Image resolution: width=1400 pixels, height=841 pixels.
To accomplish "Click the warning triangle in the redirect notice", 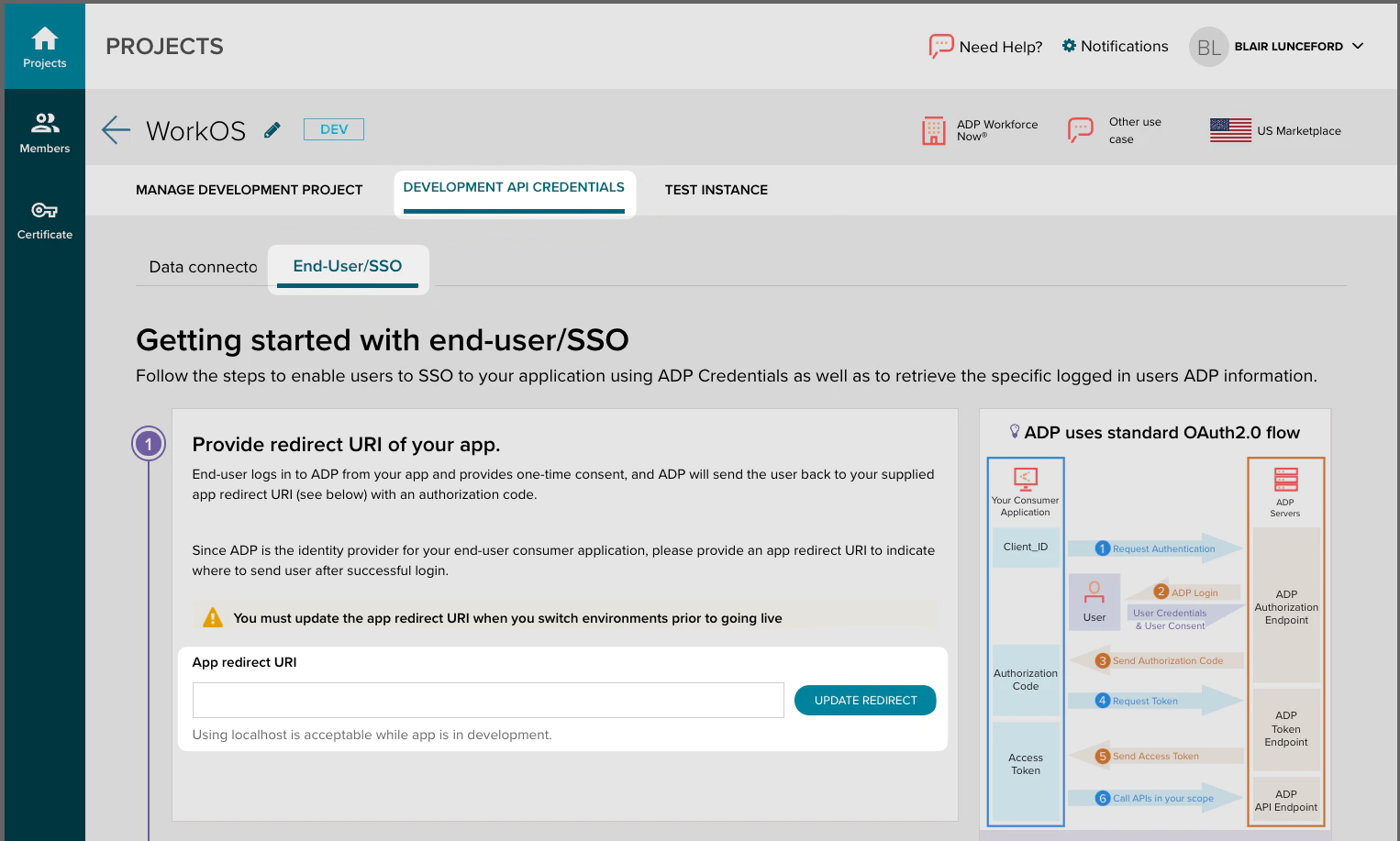I will tap(212, 617).
